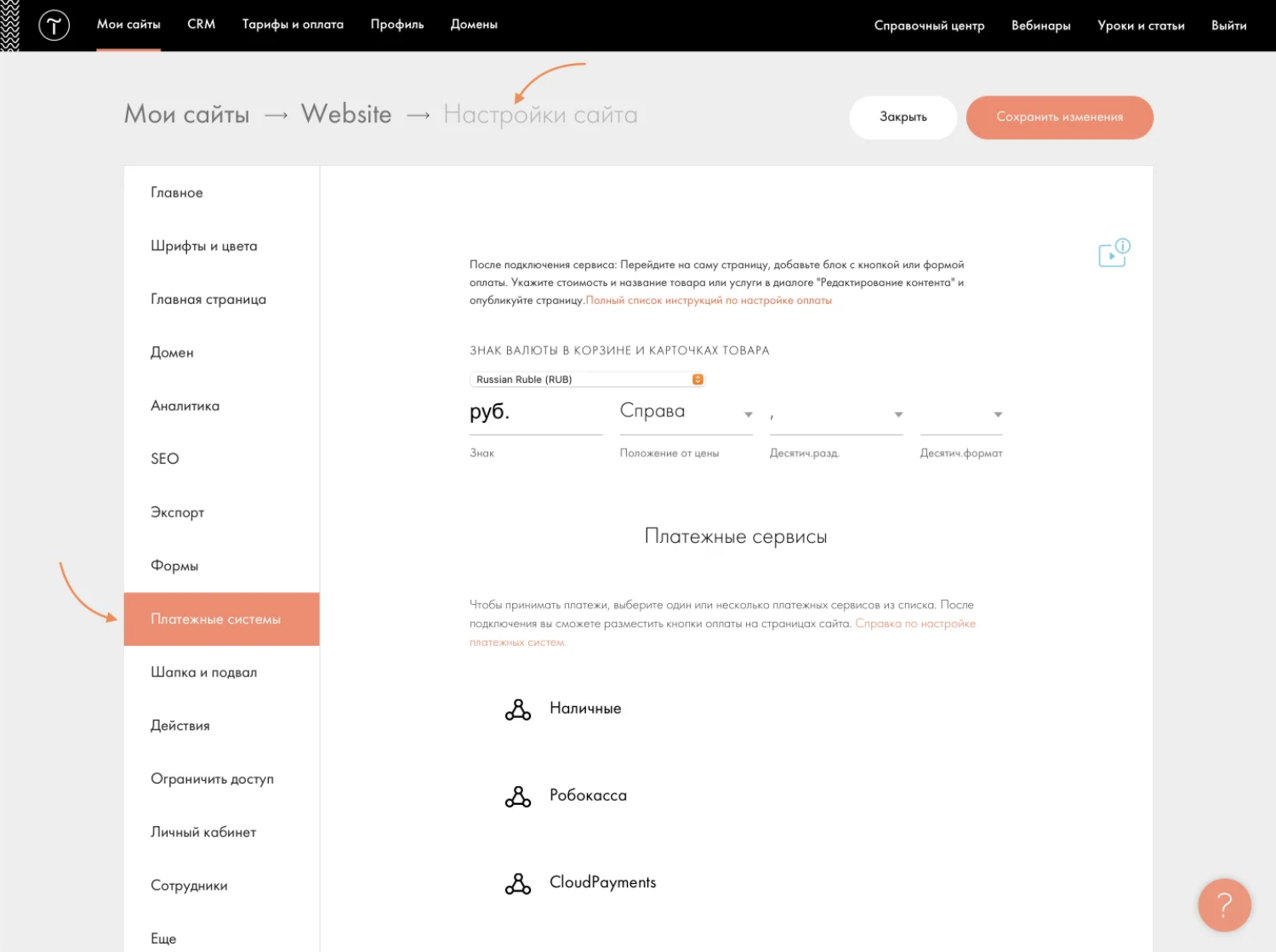Select the Наличные payment service
This screenshot has width=1276, height=952.
pyautogui.click(x=585, y=709)
